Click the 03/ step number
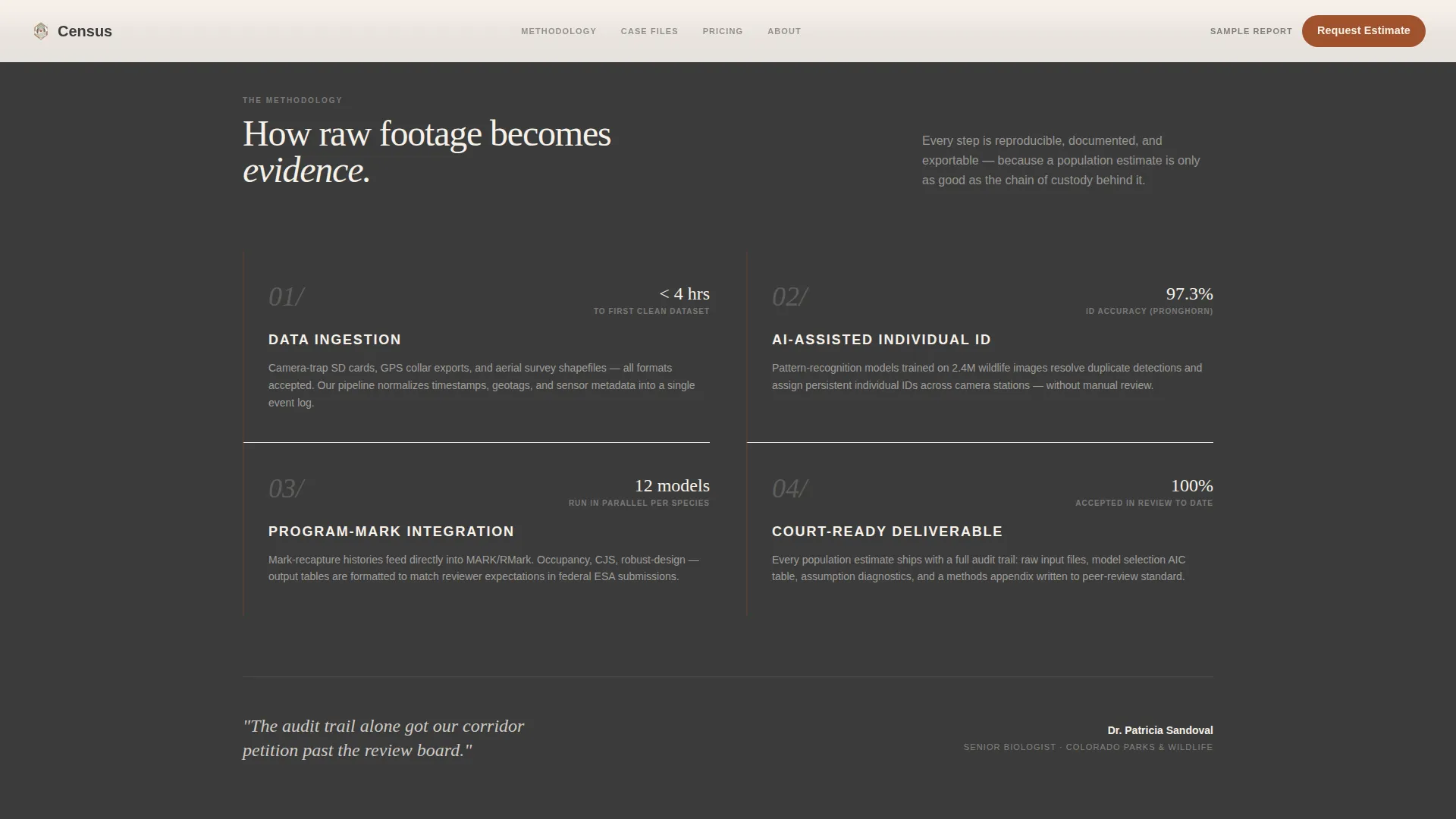The height and width of the screenshot is (819, 1456). coord(287,488)
